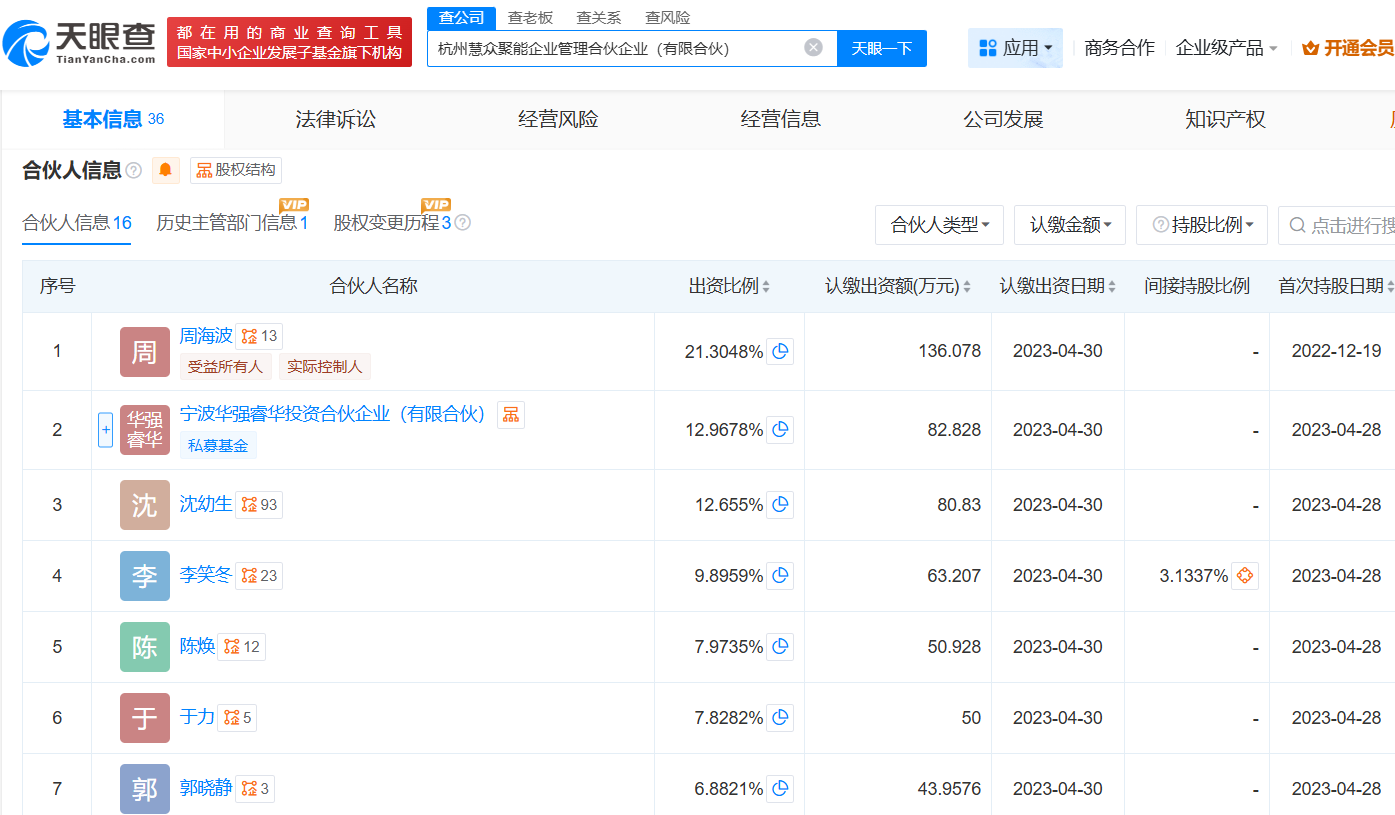This screenshot has height=815, width=1395.
Task: Clear search text with the X icon
Action: click(814, 48)
